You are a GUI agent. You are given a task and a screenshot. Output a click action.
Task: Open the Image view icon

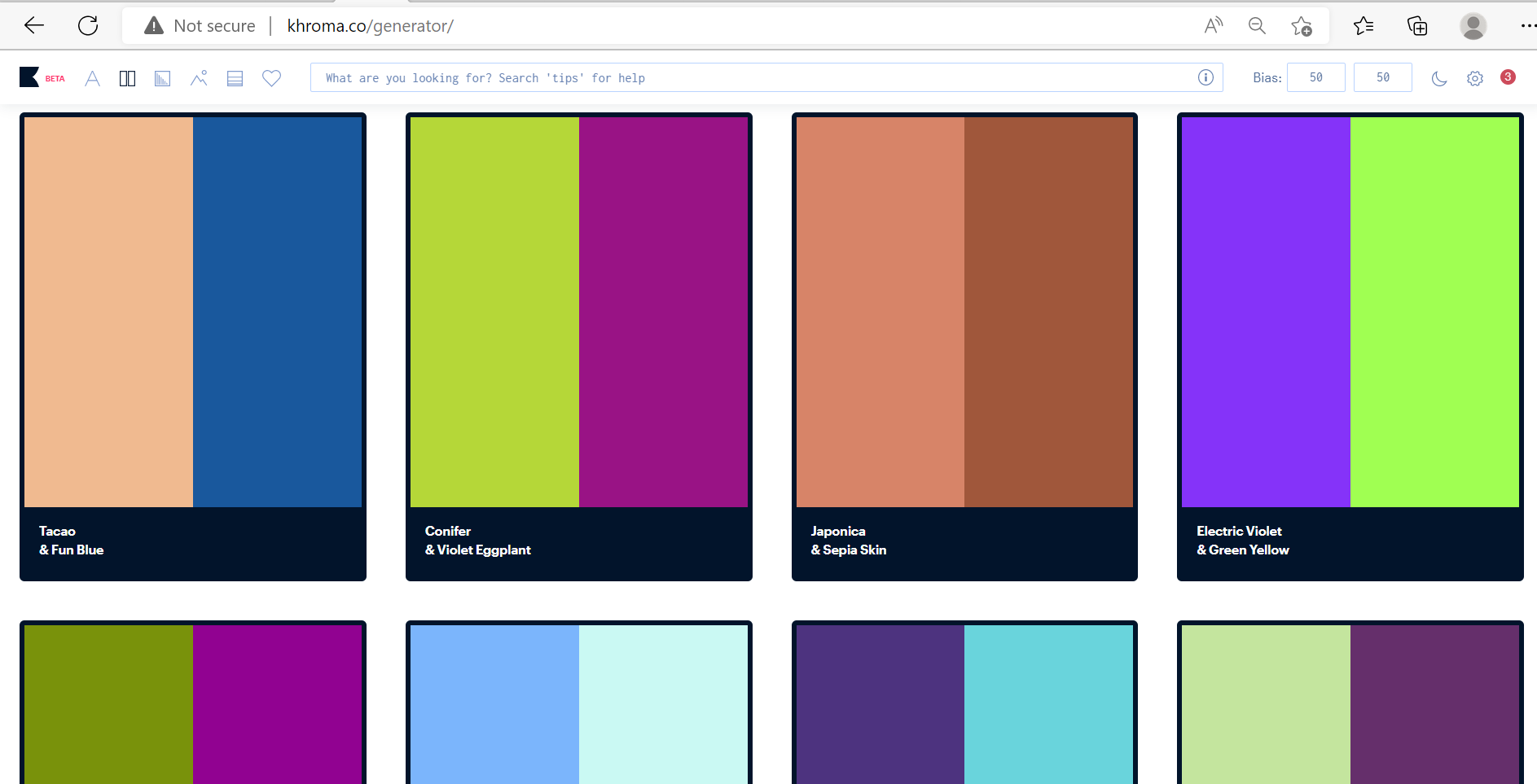199,78
